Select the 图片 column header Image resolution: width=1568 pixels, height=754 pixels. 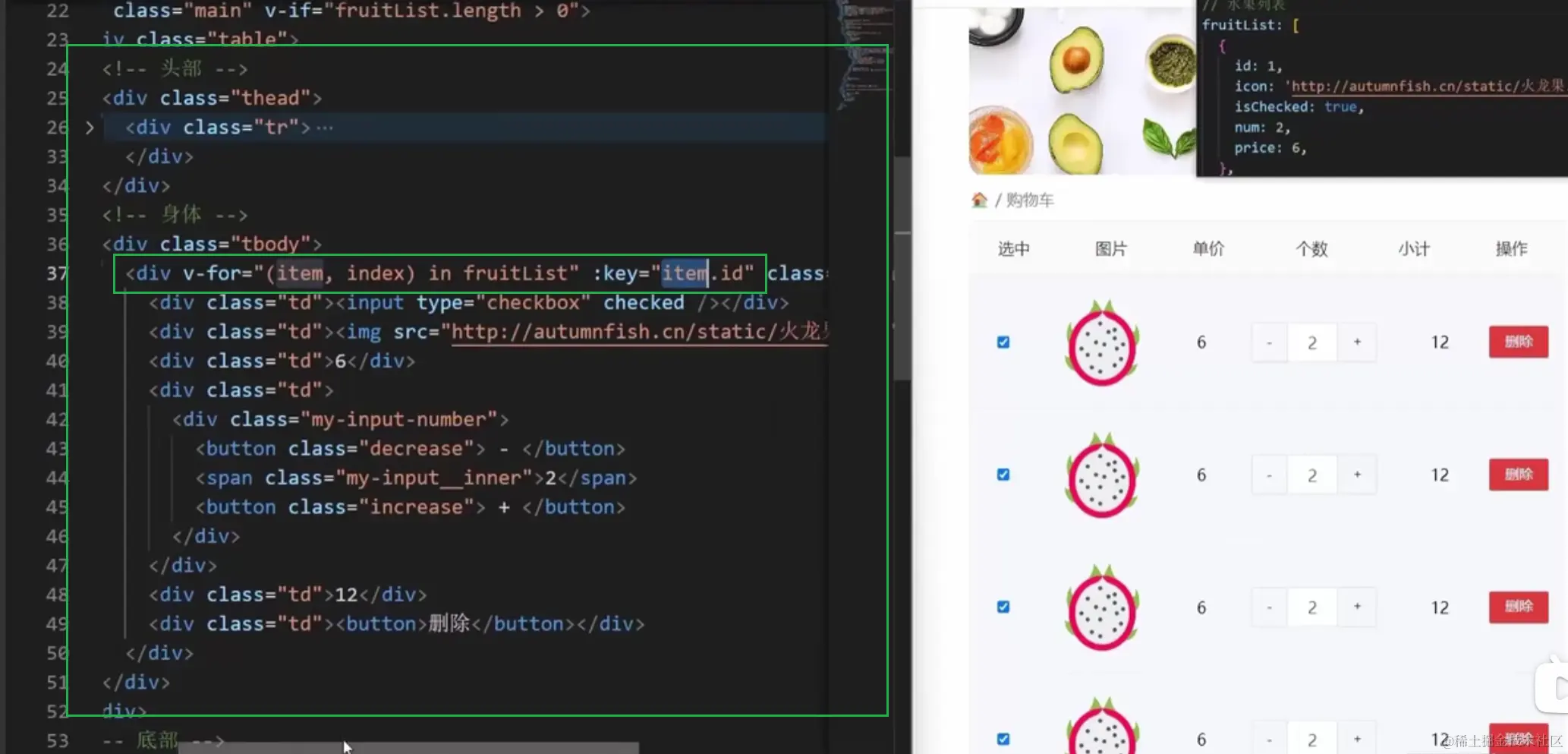coord(1111,249)
